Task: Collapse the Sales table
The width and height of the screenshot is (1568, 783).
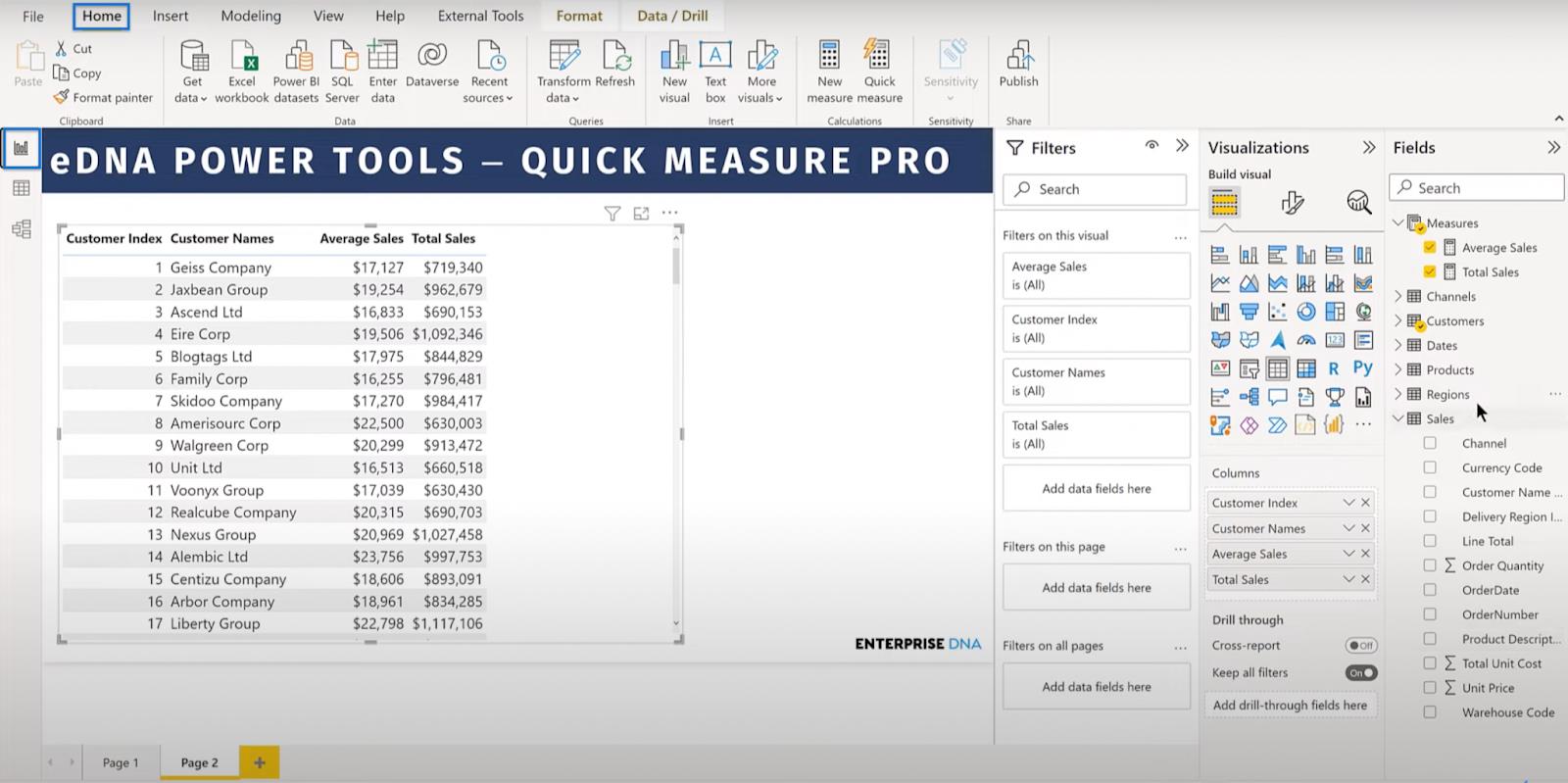Action: pyautogui.click(x=1398, y=418)
